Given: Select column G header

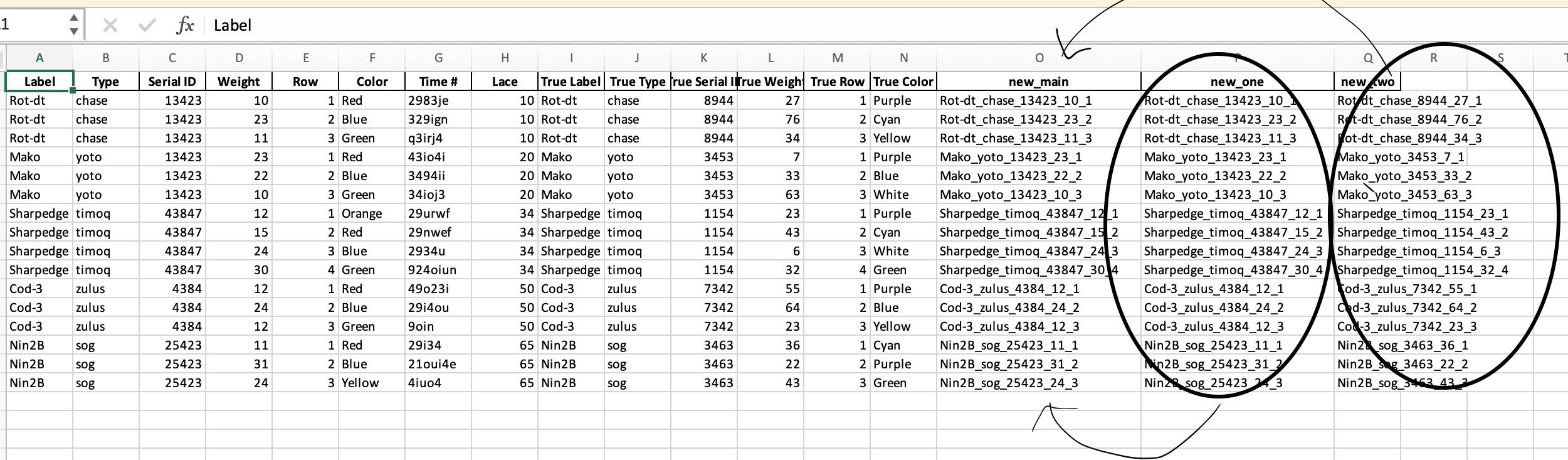Looking at the screenshot, I should tap(438, 58).
